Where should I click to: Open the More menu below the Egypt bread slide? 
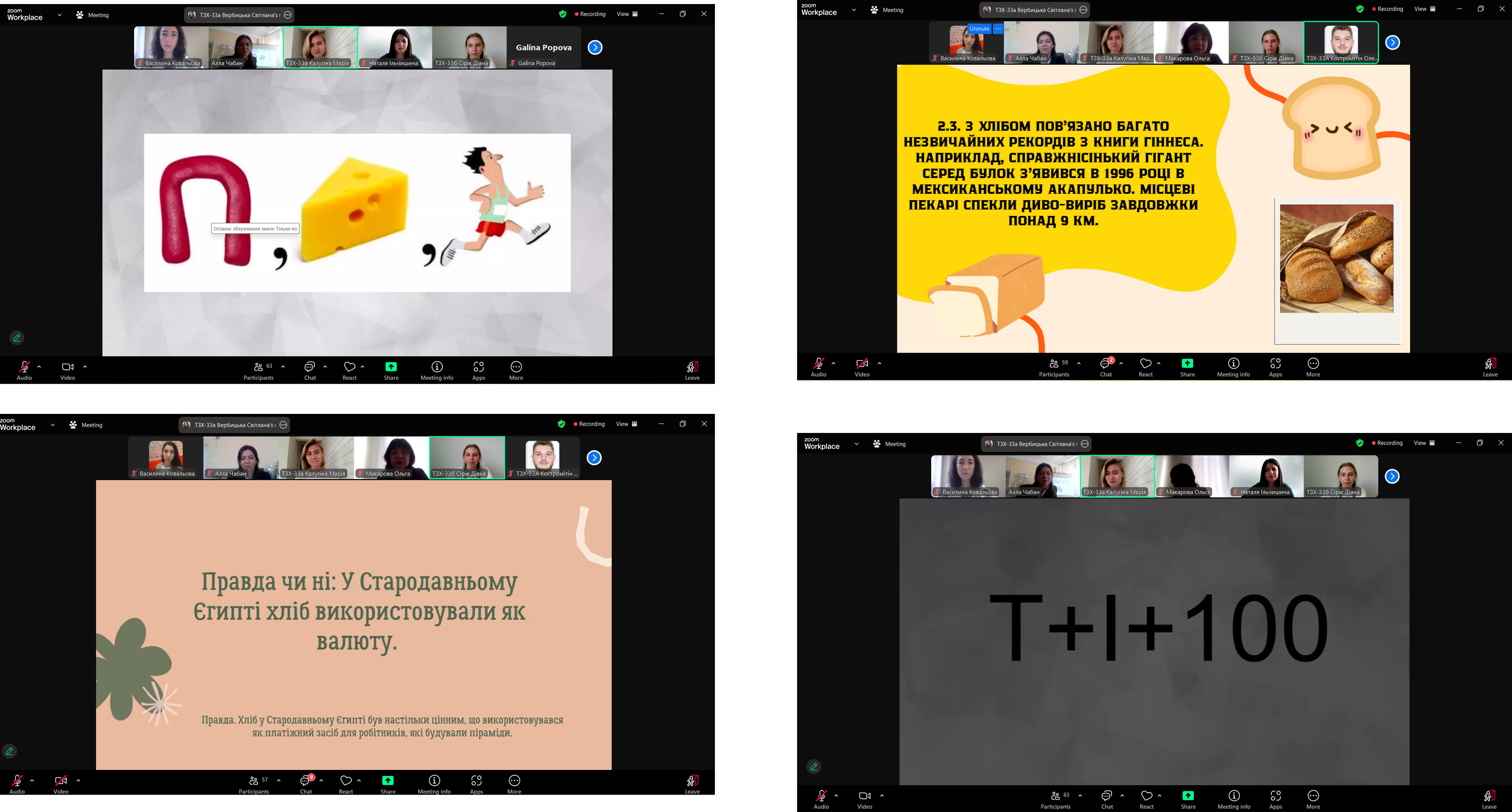click(514, 784)
